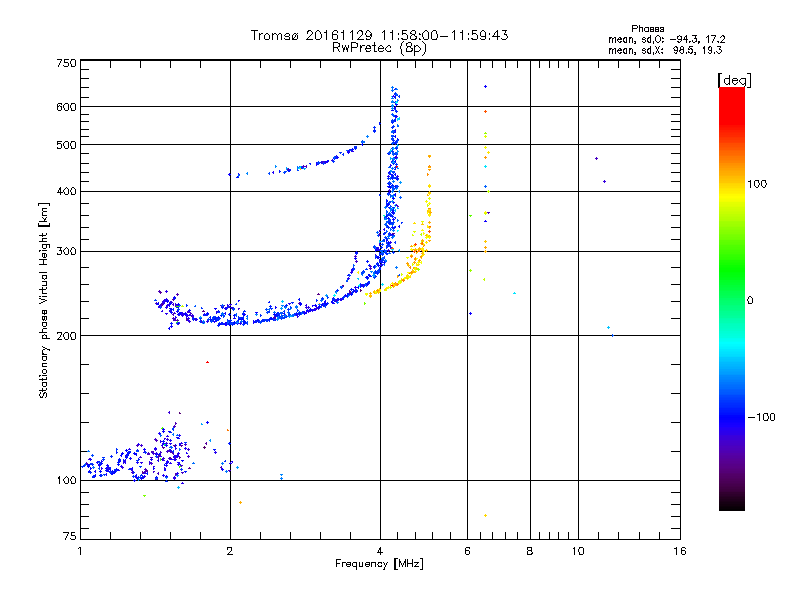Viewport: 800px width, 600px height.
Task: Click the y-axis tick label '300'
Action: [x=66, y=252]
